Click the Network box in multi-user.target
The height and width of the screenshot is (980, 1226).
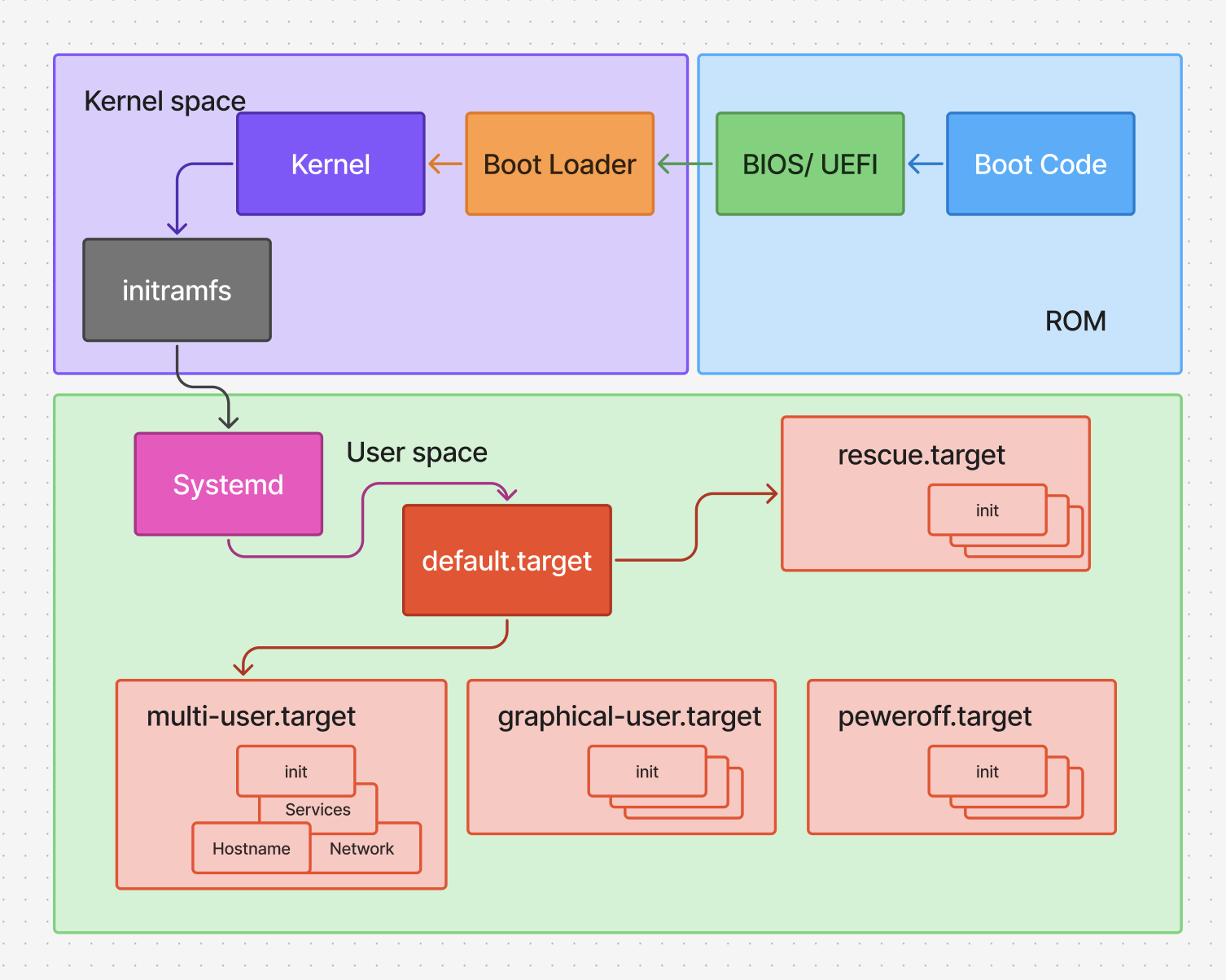pyautogui.click(x=361, y=848)
